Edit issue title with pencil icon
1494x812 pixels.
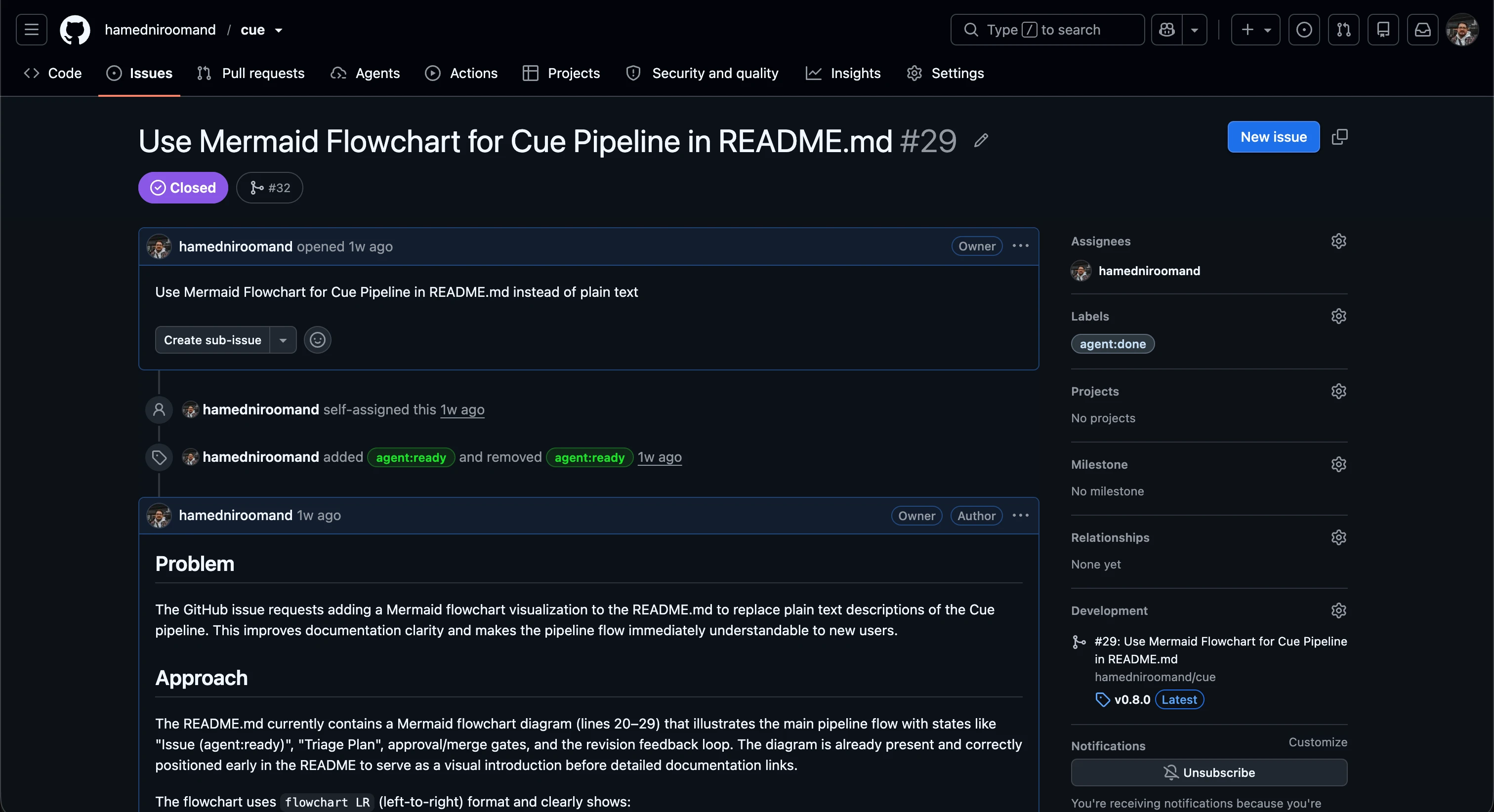click(981, 140)
